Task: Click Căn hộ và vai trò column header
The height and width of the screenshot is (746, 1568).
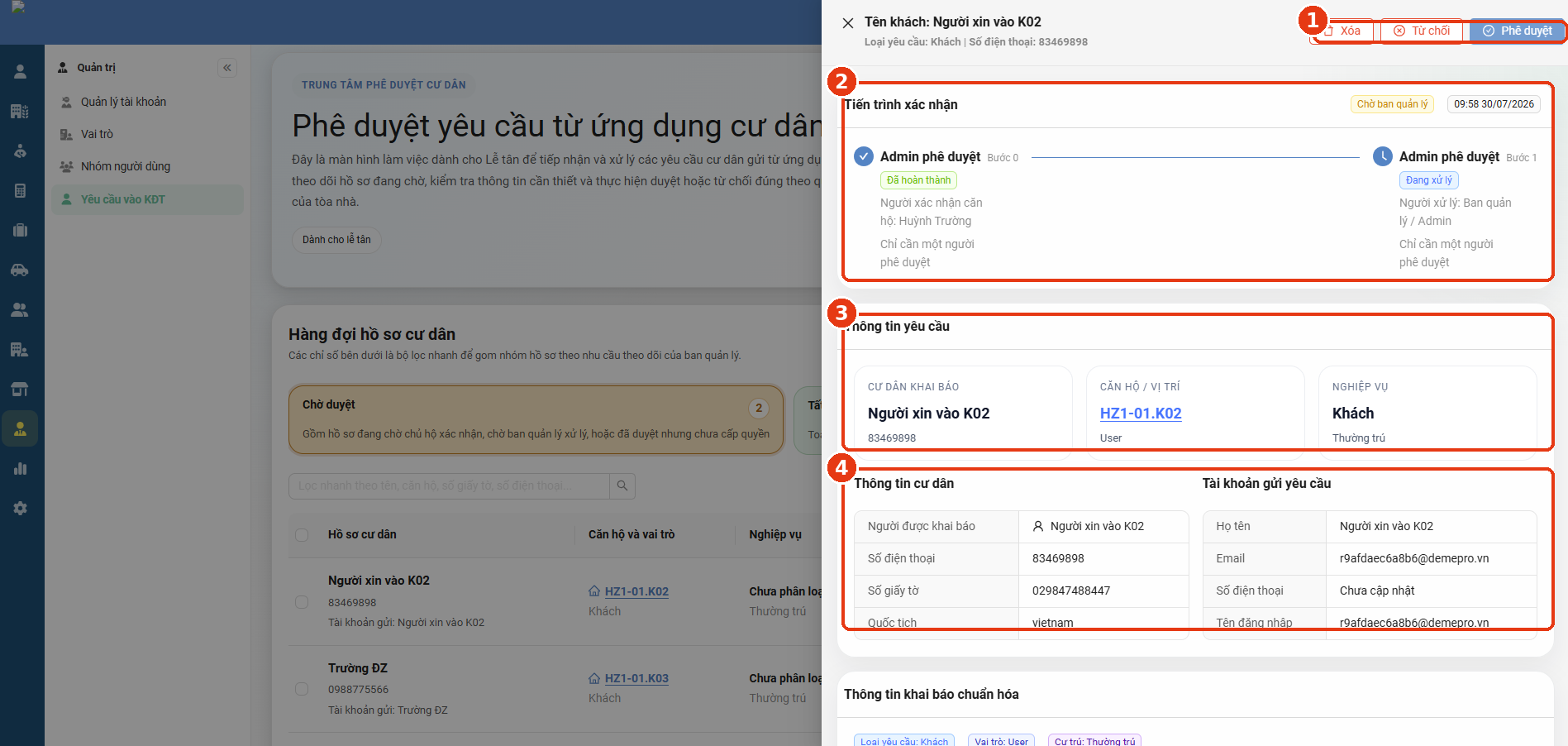Action: 631,534
